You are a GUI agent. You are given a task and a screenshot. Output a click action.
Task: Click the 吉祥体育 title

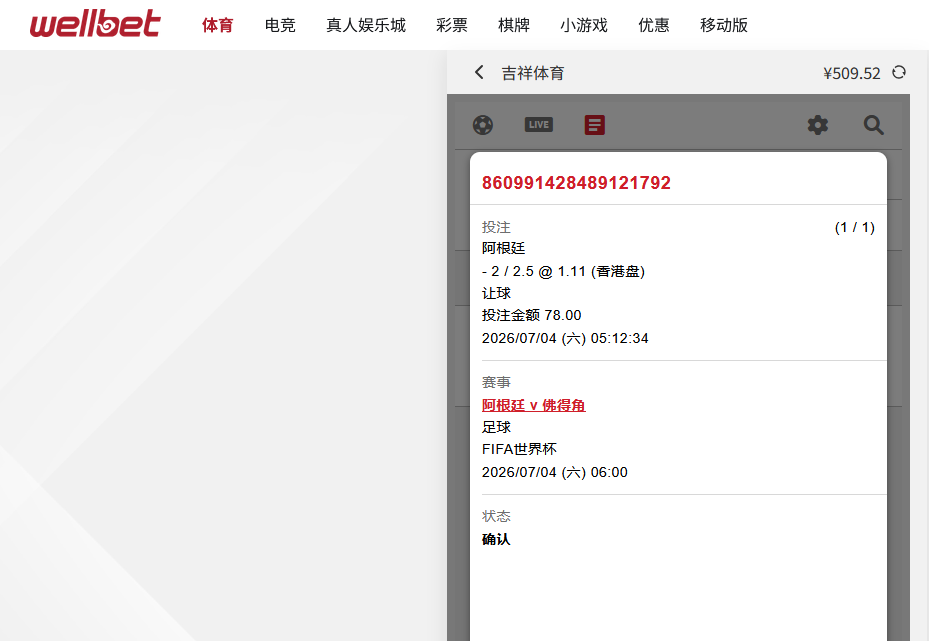[x=533, y=73]
